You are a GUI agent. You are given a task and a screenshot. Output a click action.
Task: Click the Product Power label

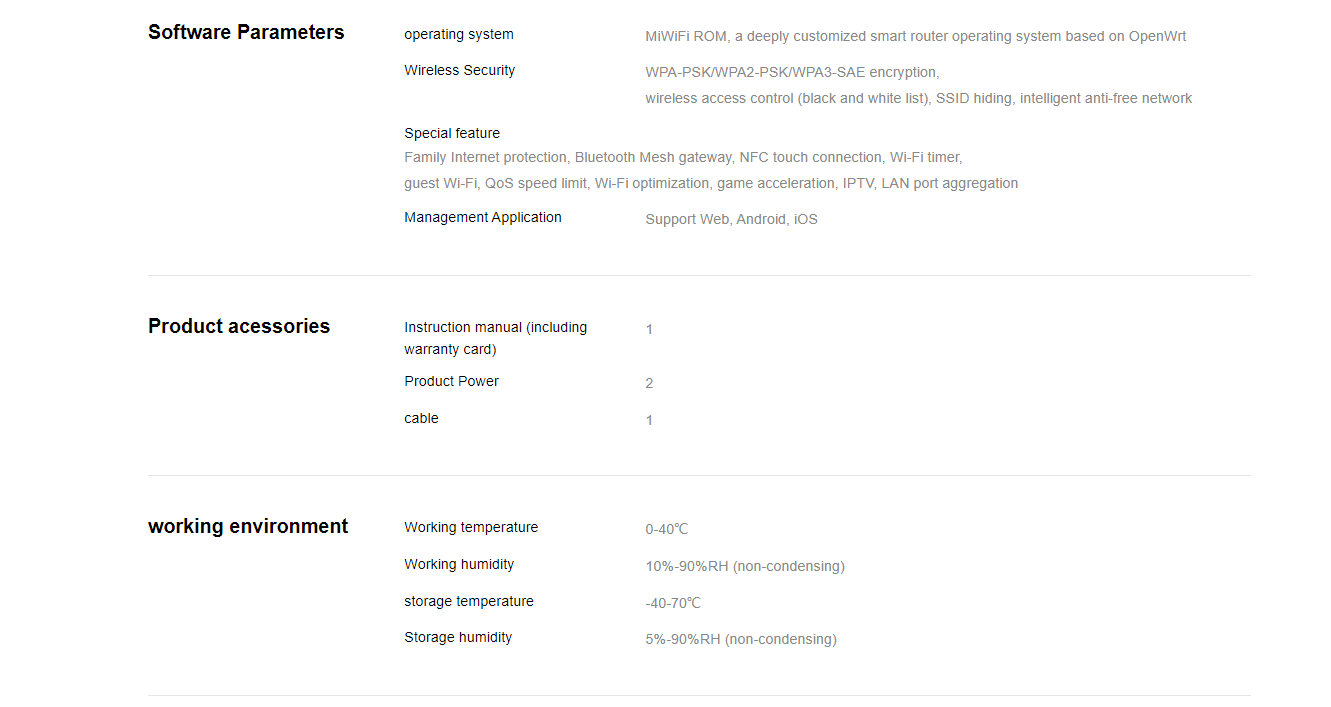451,381
